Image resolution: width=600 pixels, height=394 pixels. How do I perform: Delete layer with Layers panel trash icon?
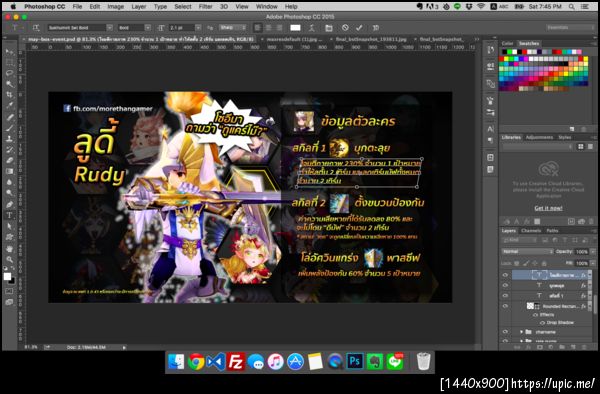point(584,347)
